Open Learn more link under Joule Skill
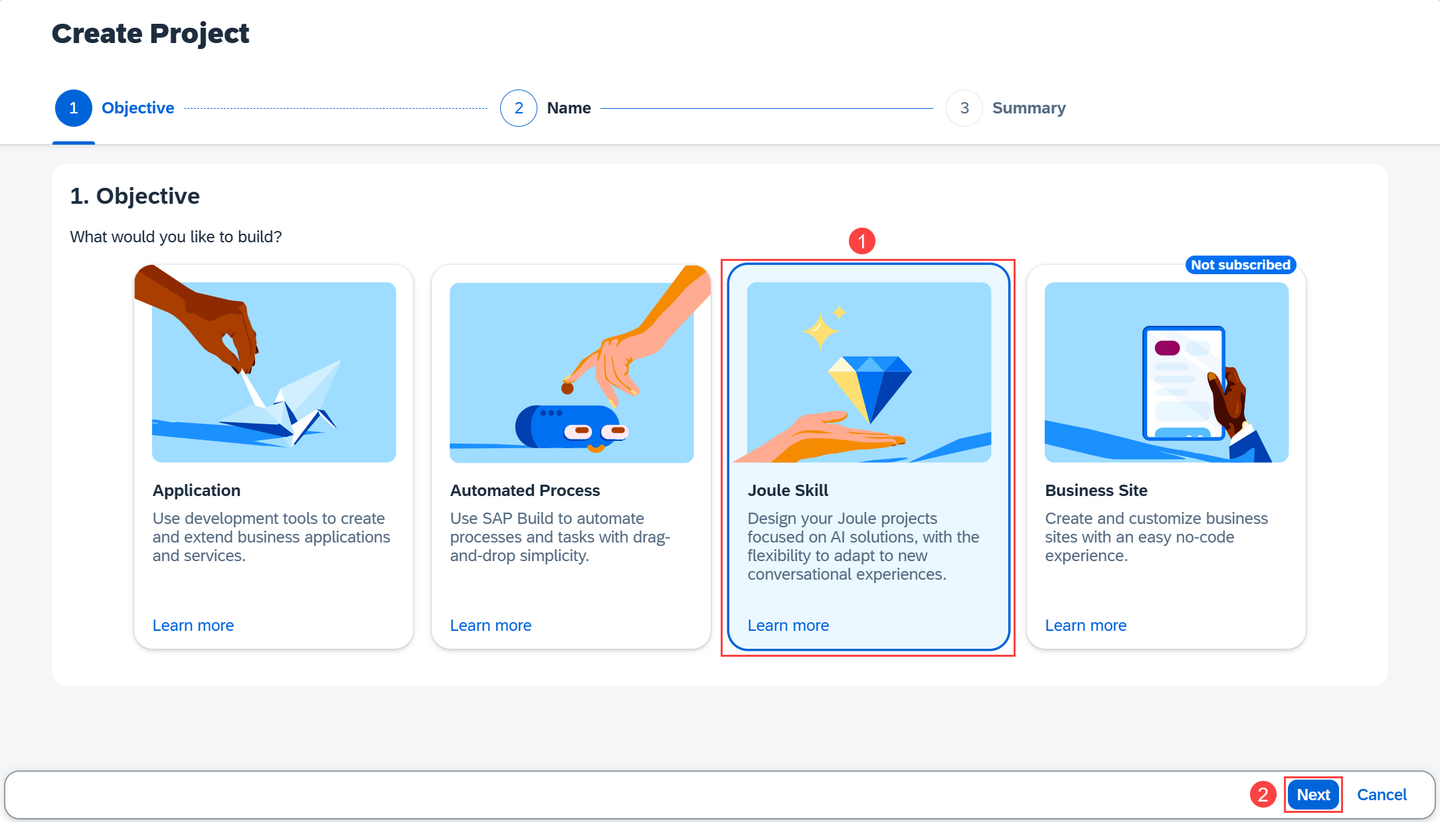This screenshot has width=1440, height=822. point(788,625)
